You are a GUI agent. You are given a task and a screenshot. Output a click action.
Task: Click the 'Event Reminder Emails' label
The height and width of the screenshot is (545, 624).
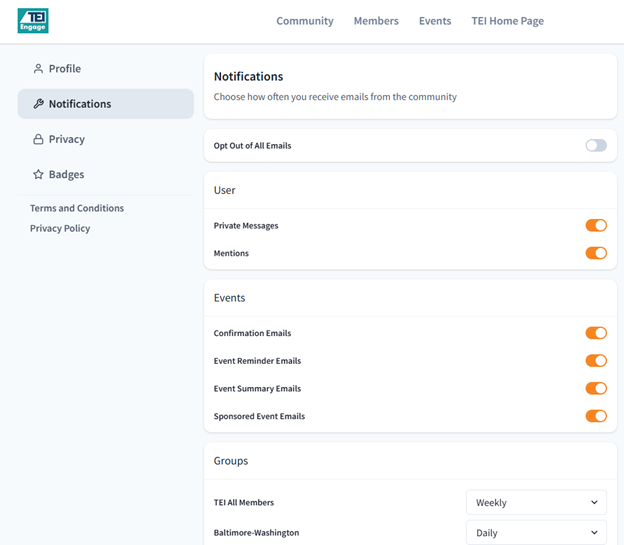coord(257,361)
